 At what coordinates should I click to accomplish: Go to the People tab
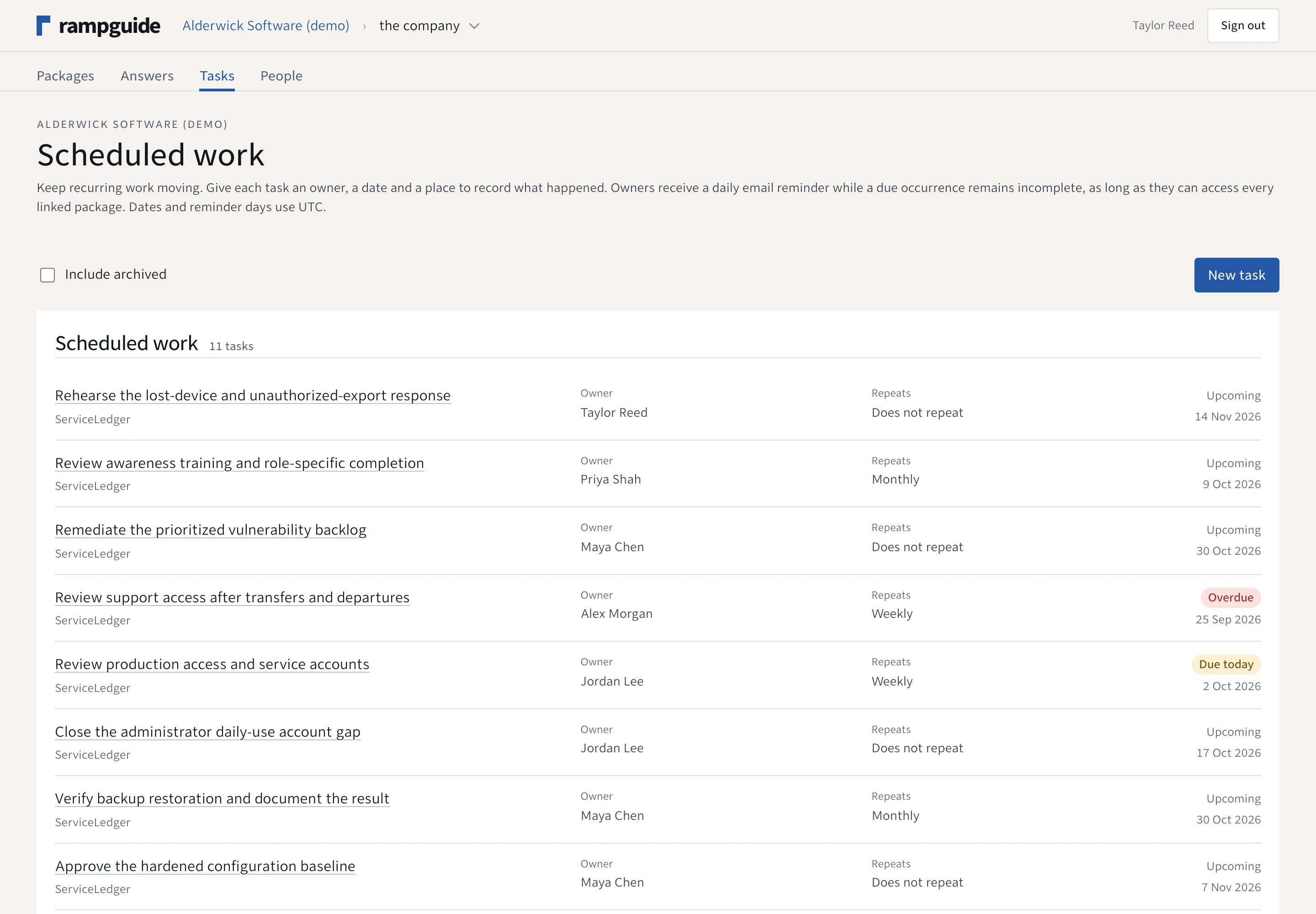click(x=281, y=75)
